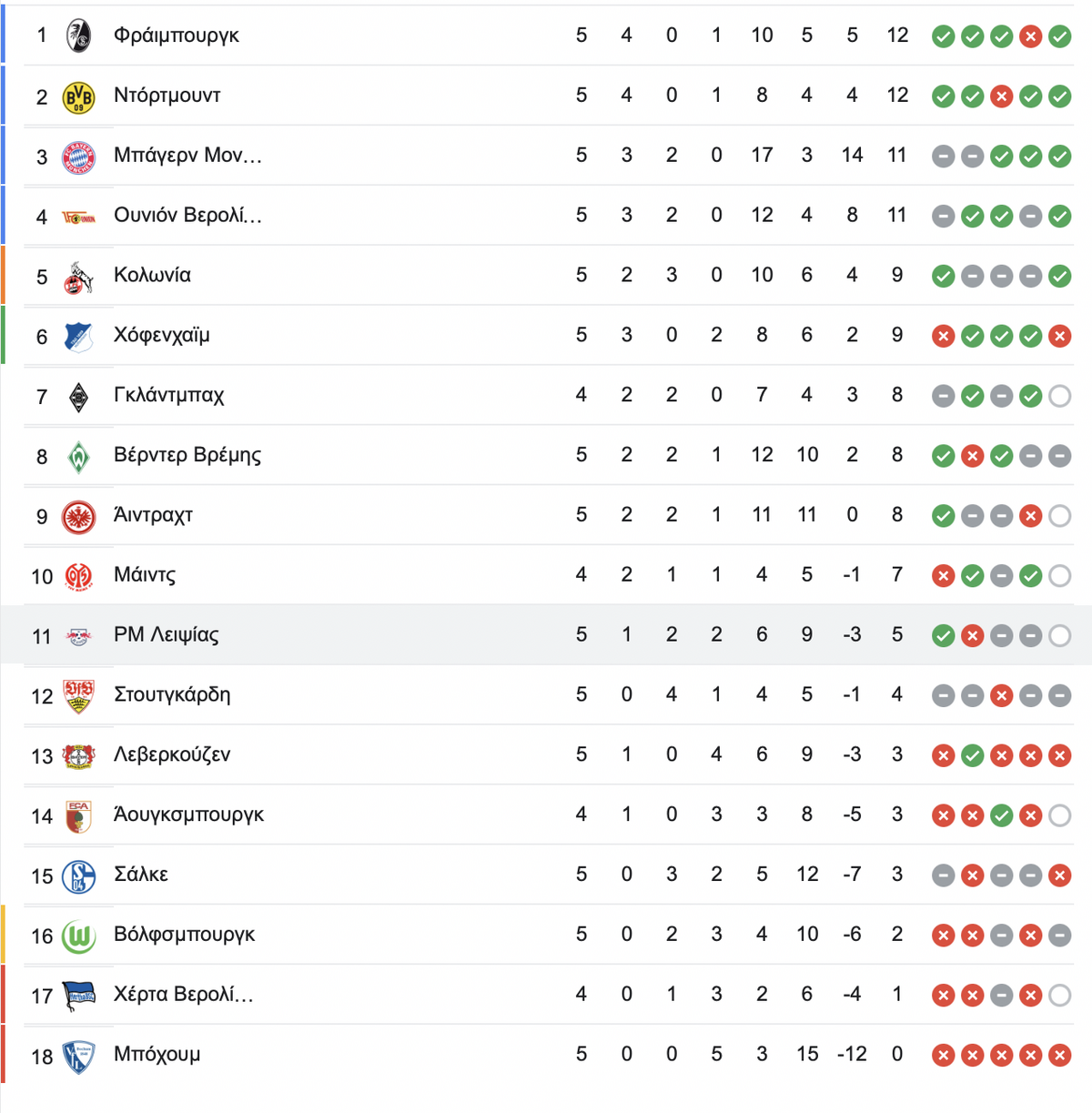Open the Φράιμπουργκ team page

pyautogui.click(x=177, y=35)
